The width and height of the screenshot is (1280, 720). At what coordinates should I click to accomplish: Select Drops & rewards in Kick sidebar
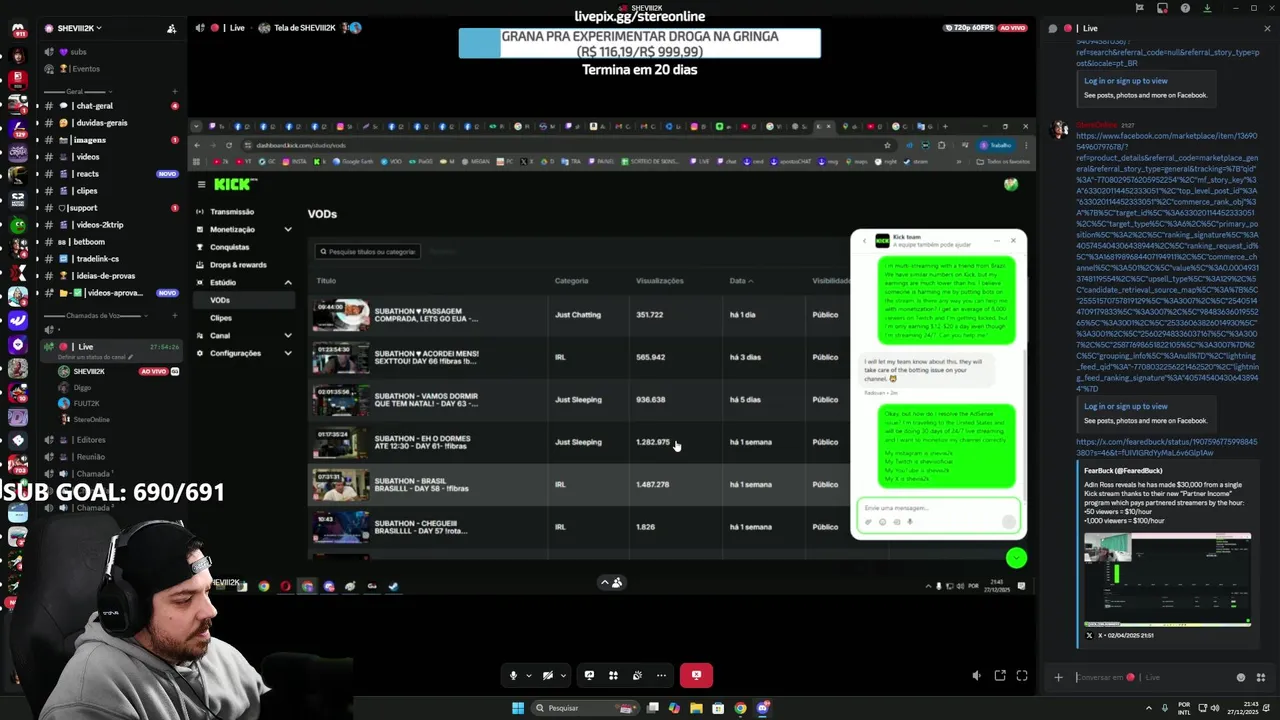(x=238, y=265)
